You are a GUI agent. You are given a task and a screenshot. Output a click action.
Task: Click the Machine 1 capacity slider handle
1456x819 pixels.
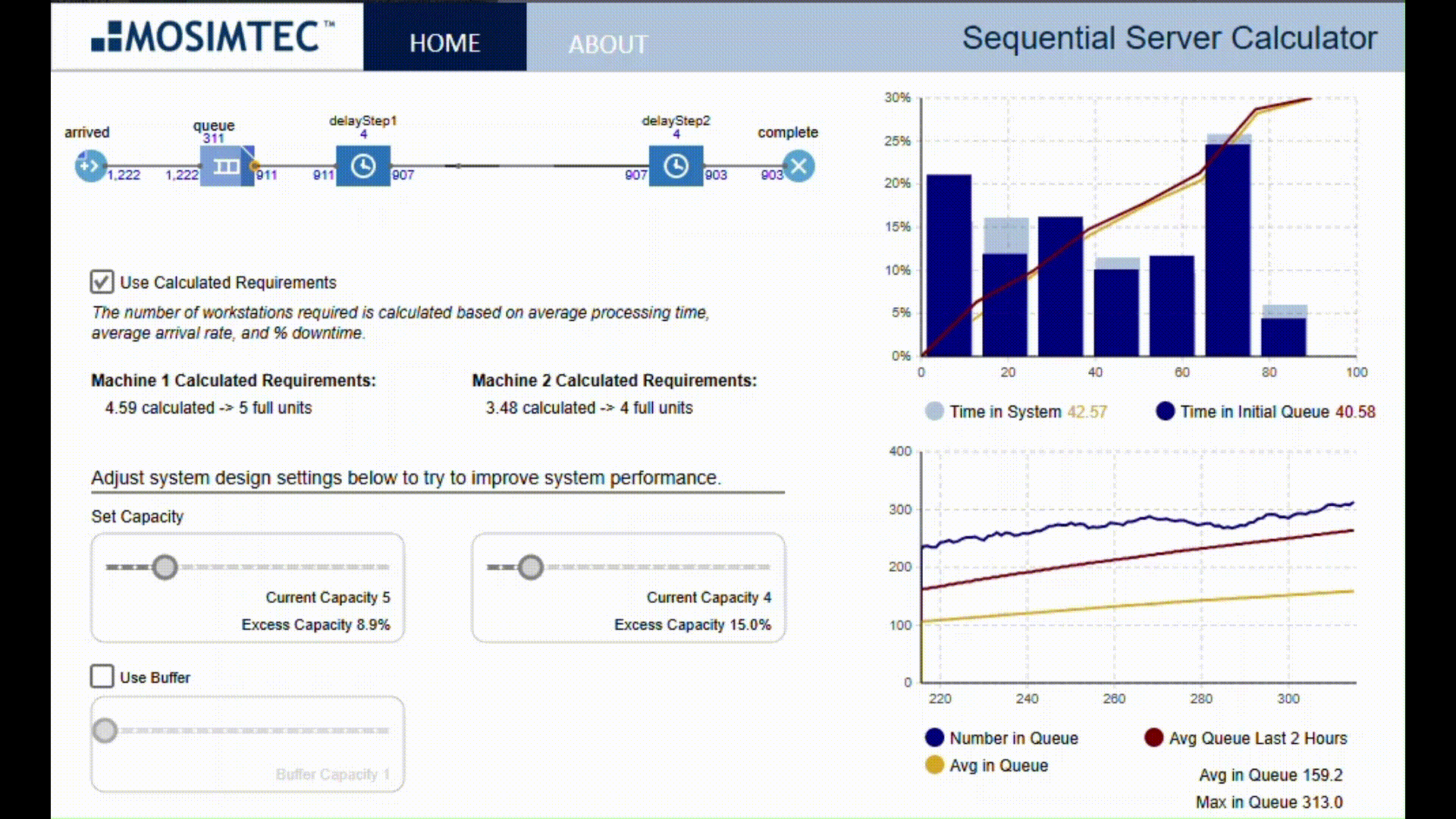pyautogui.click(x=165, y=567)
